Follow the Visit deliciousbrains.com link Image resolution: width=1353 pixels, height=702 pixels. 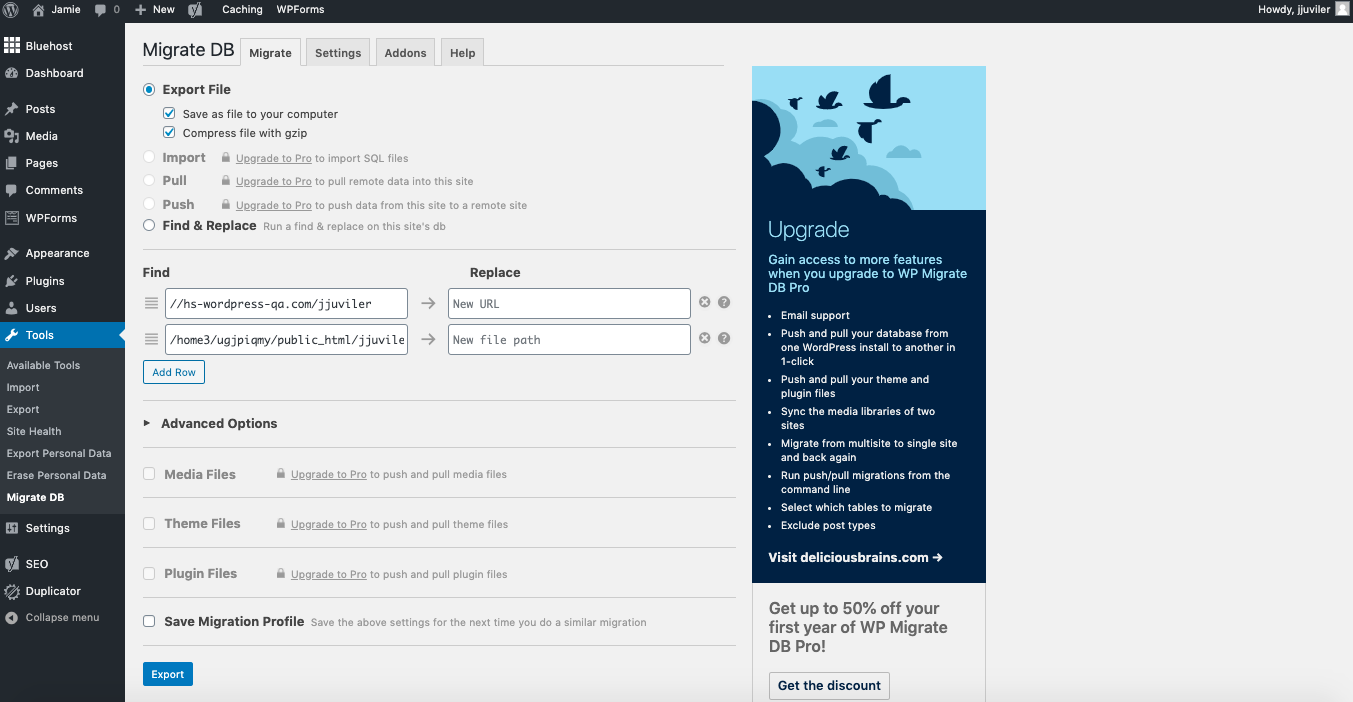856,557
